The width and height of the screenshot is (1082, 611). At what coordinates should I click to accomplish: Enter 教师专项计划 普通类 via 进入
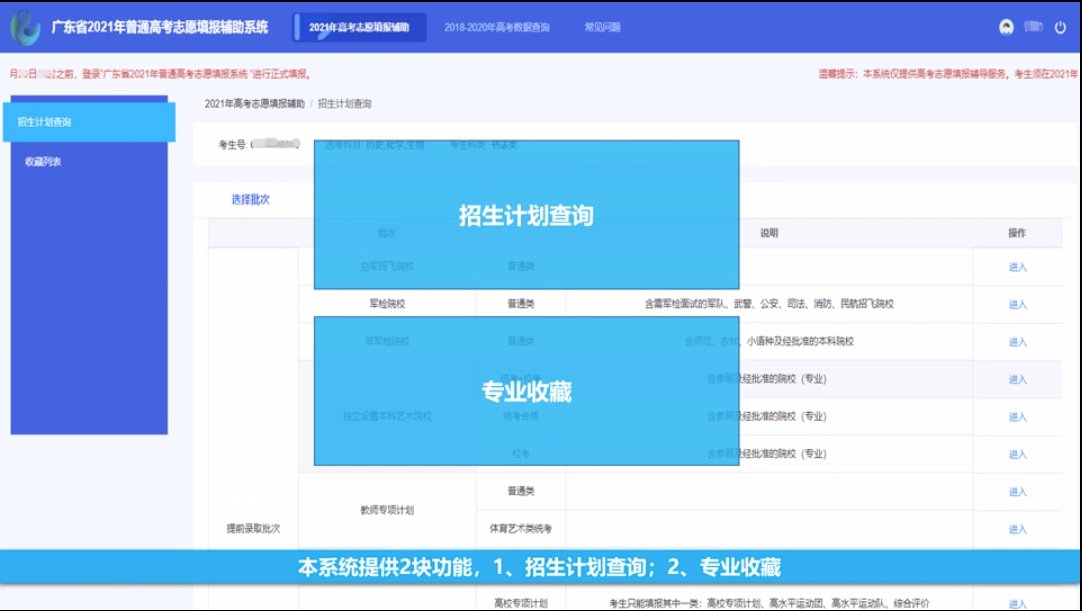click(1017, 492)
